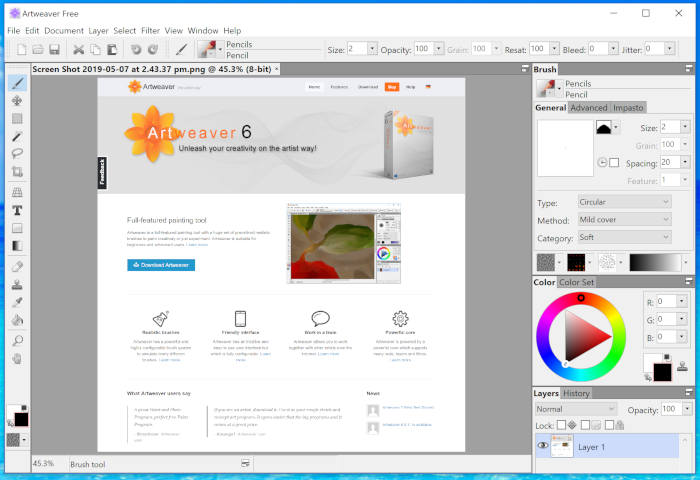
Task: Select the Perspective Grid tool
Action: [x=17, y=192]
